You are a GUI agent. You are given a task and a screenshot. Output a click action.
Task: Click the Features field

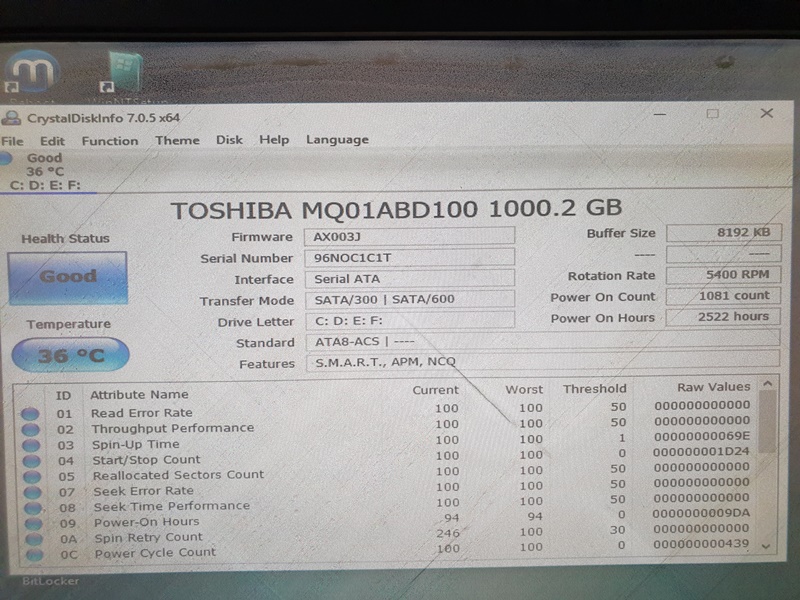543,361
